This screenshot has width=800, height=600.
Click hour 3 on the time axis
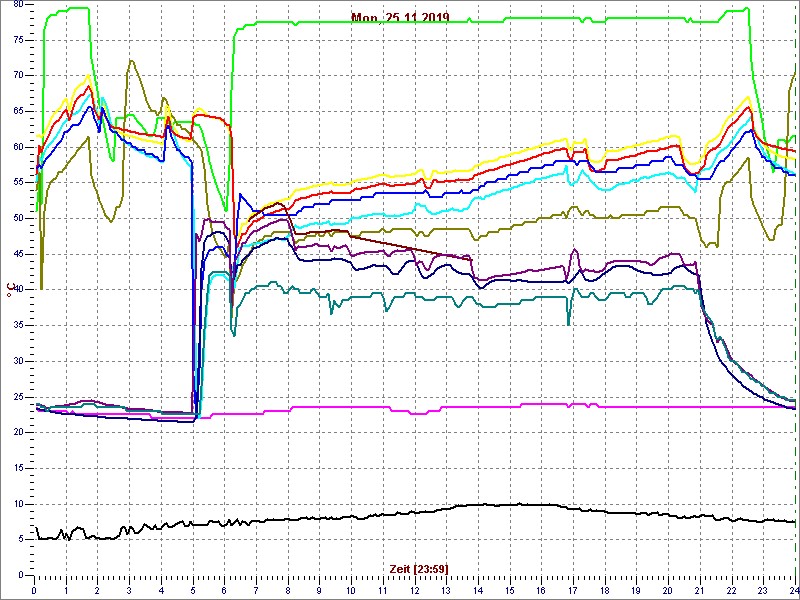pos(130,591)
